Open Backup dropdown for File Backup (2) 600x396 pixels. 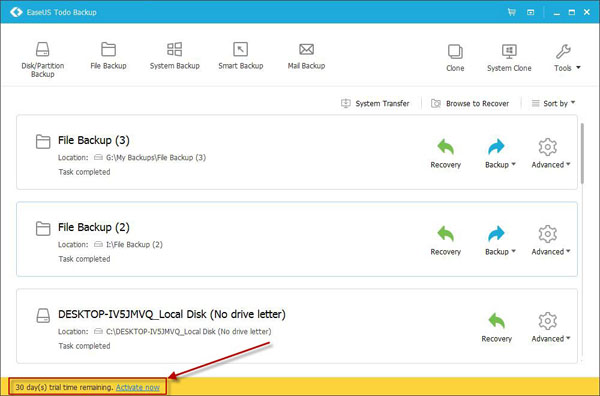500,240
